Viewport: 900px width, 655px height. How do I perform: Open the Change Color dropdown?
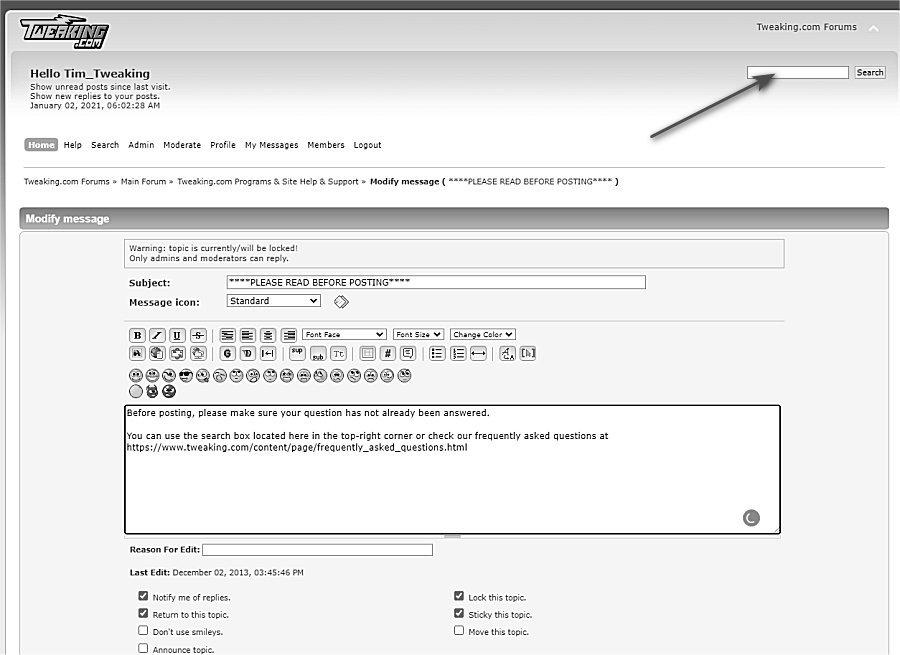[482, 334]
